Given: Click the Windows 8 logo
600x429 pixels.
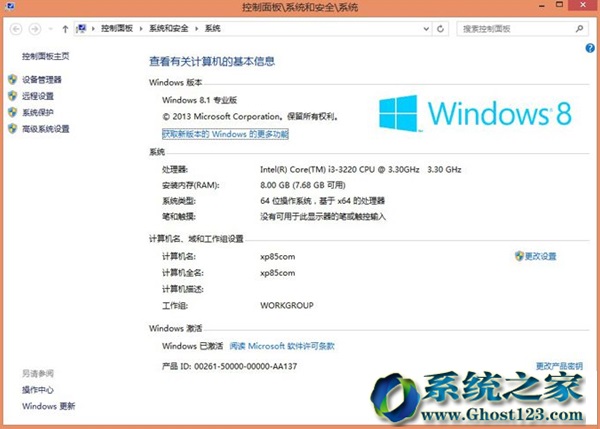Looking at the screenshot, I should tap(475, 113).
